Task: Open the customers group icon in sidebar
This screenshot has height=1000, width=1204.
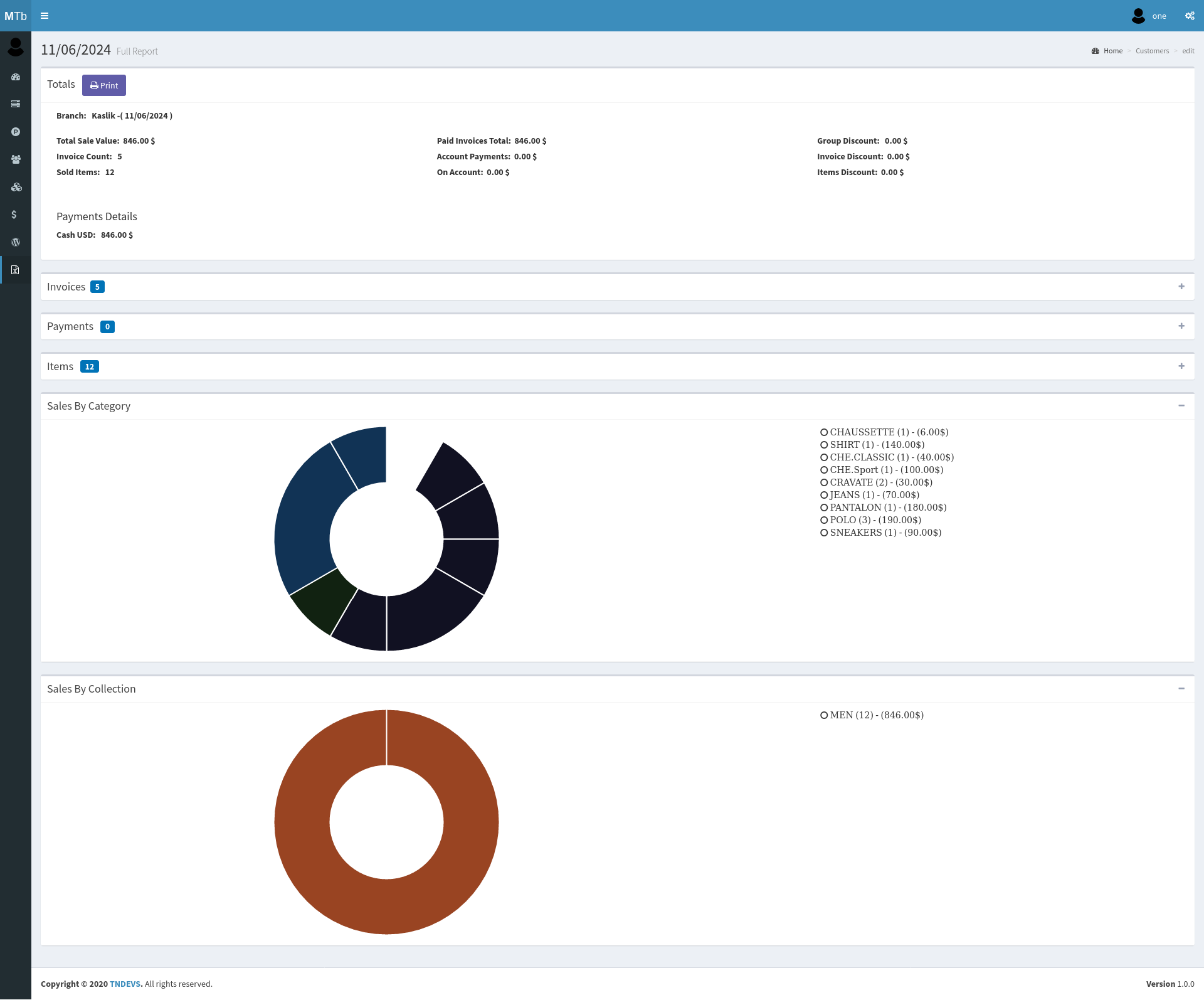Action: pos(16,159)
